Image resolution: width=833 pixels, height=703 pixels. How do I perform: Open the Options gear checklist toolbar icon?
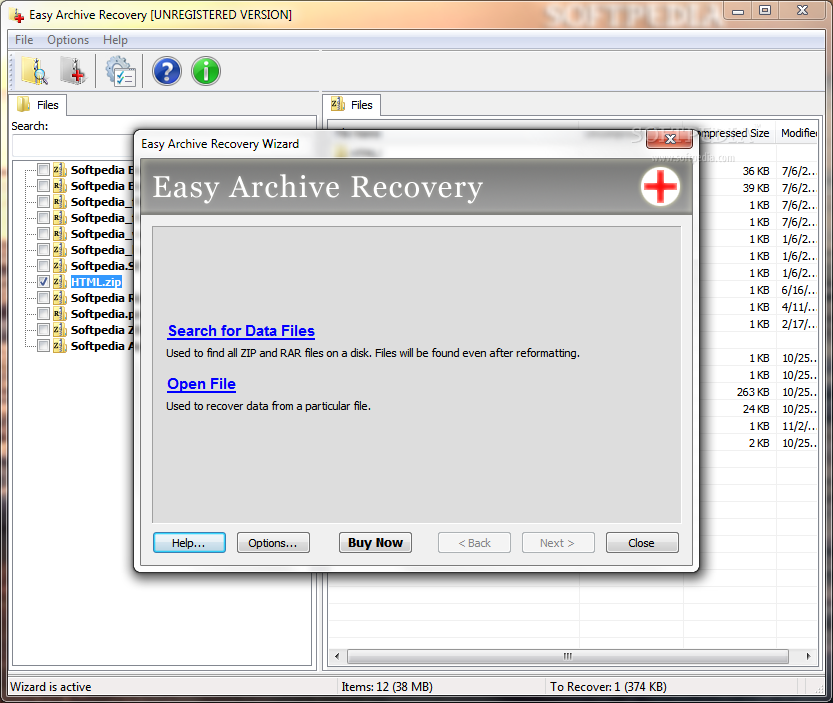[121, 71]
